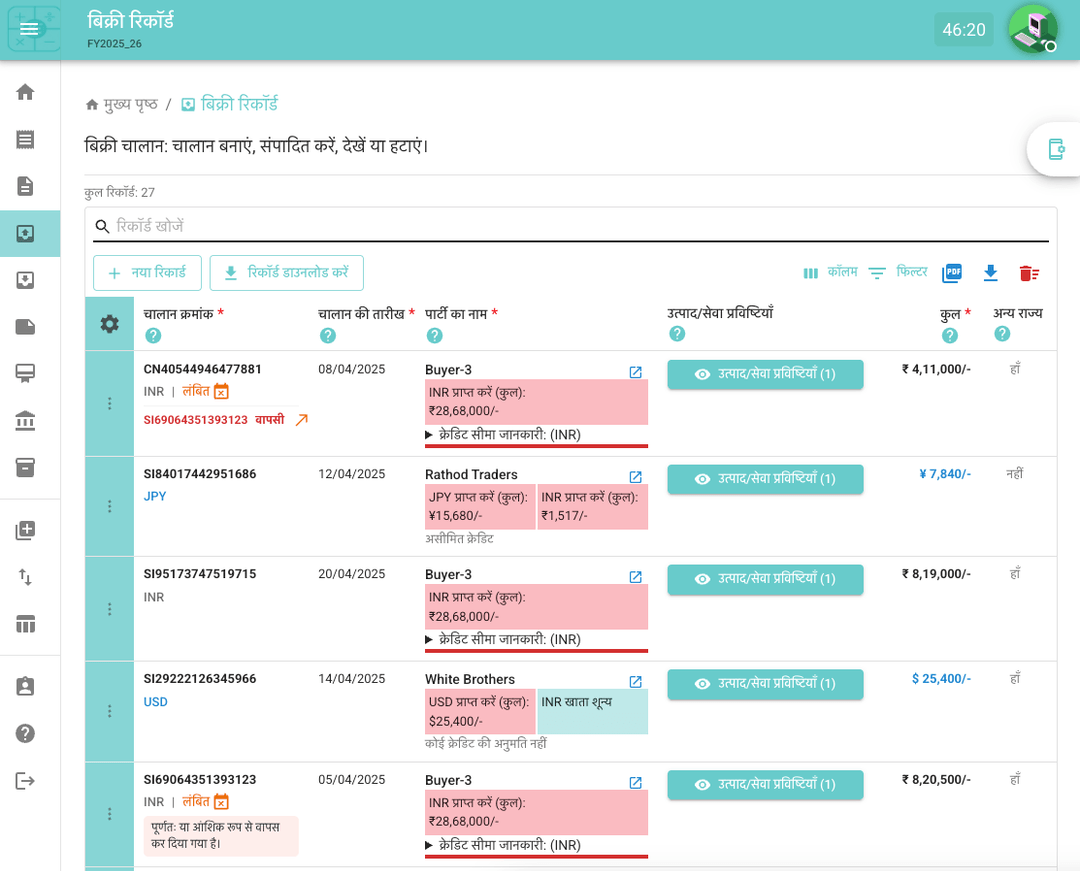Screen dimensions: 1080x871
Task: Click the help icon in left sidebar
Action: pos(26,733)
